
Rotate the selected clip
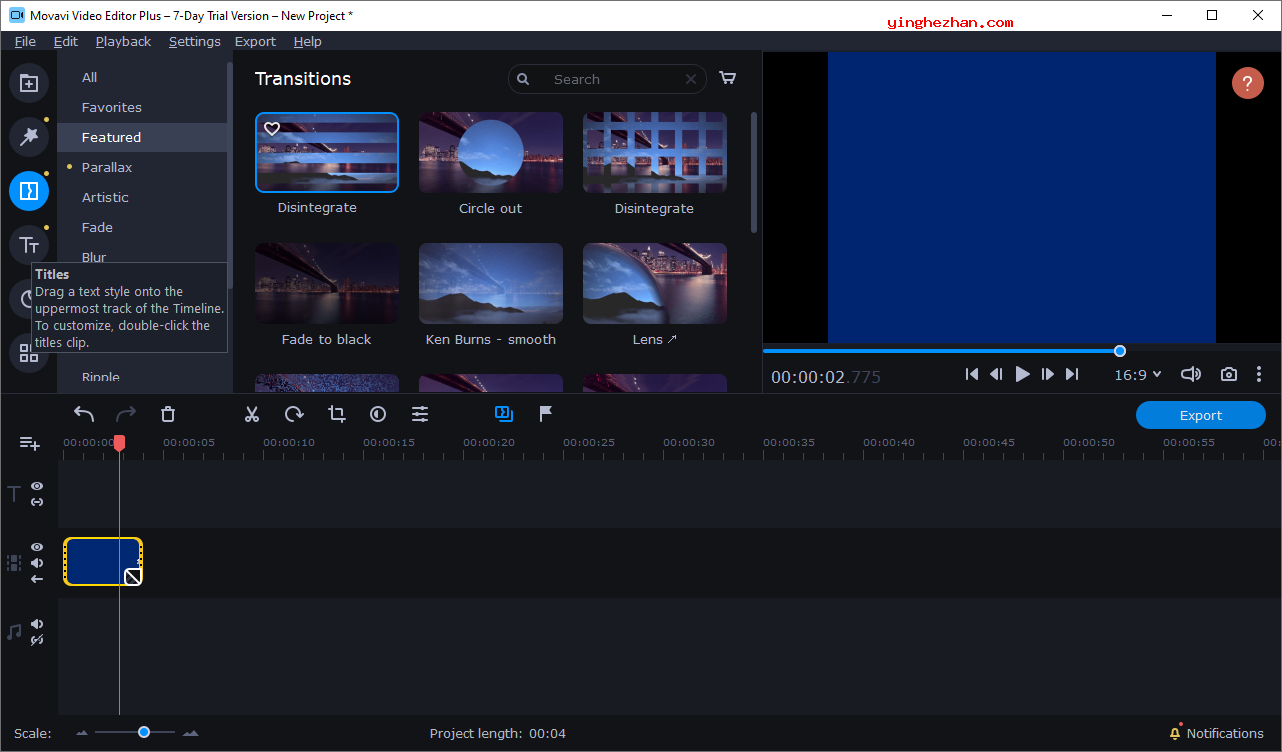[294, 414]
